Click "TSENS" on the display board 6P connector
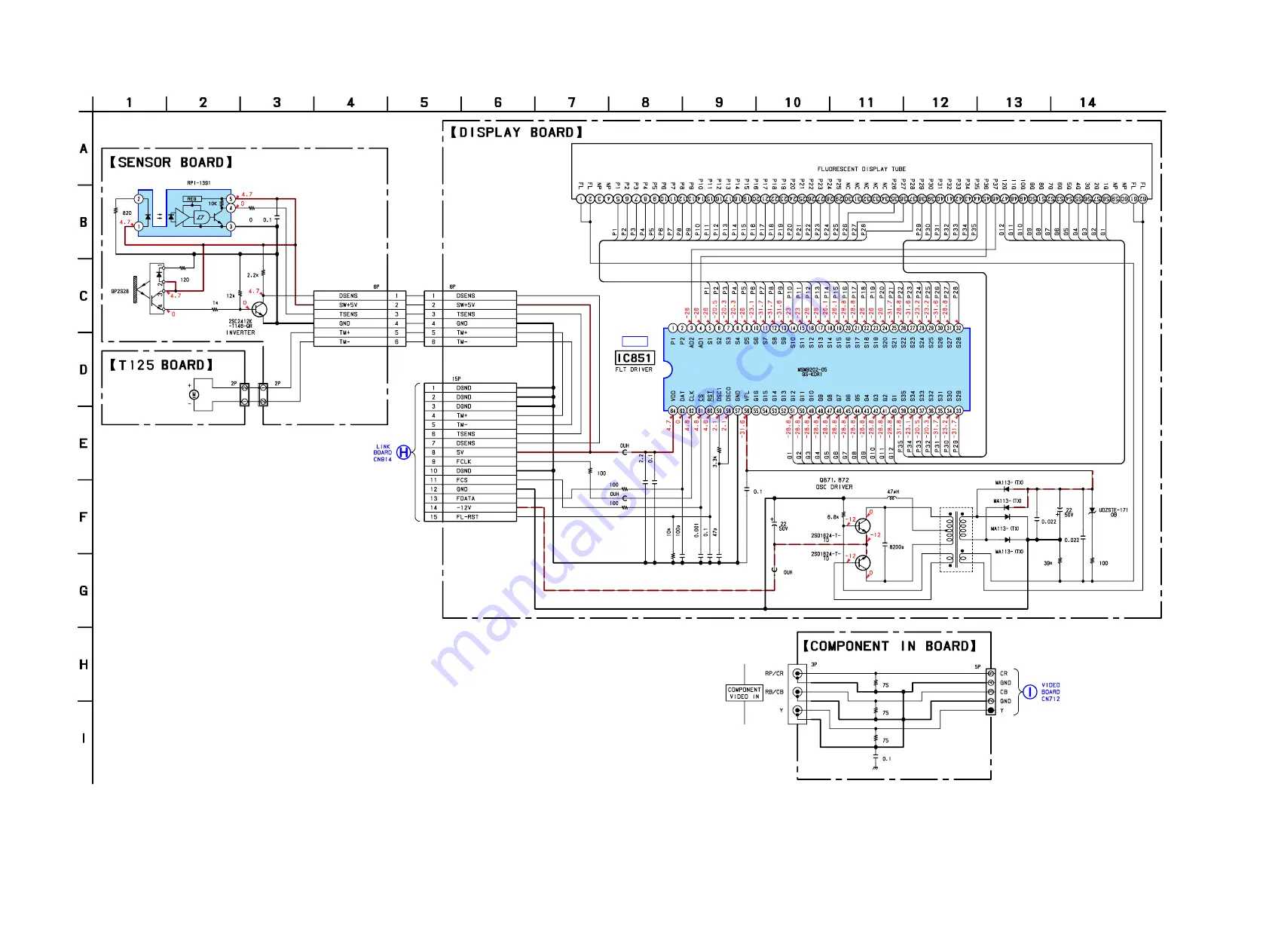The width and height of the screenshot is (1266, 952). 466,314
